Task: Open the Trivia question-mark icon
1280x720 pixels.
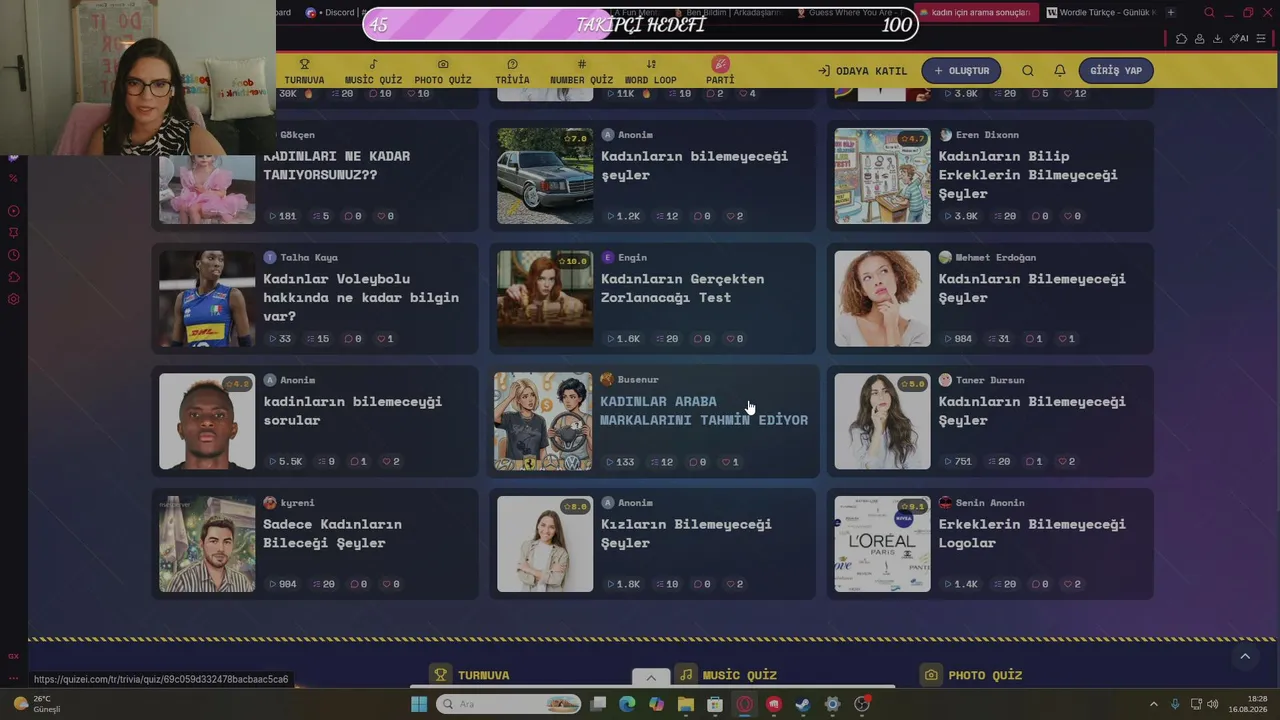Action: pyautogui.click(x=512, y=64)
